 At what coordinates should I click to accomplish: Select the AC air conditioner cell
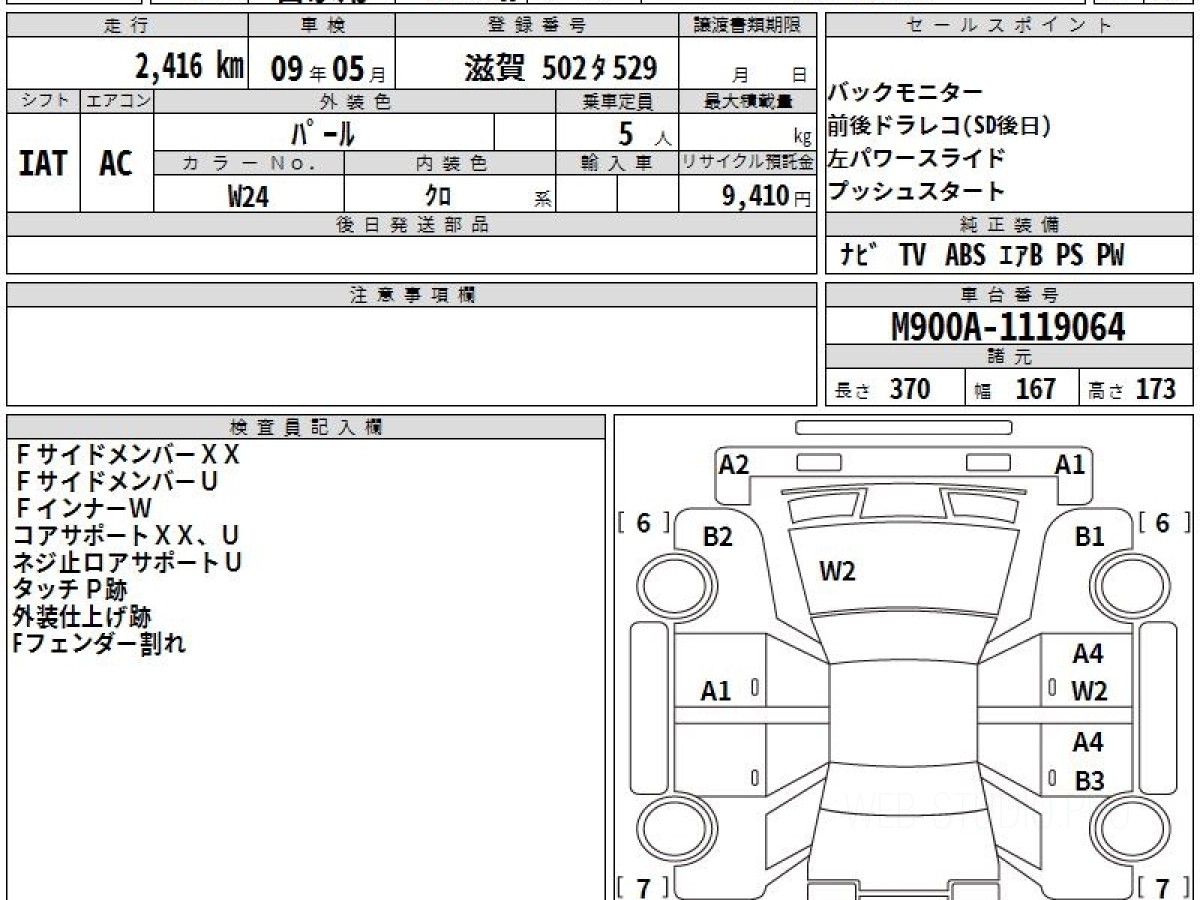[116, 164]
